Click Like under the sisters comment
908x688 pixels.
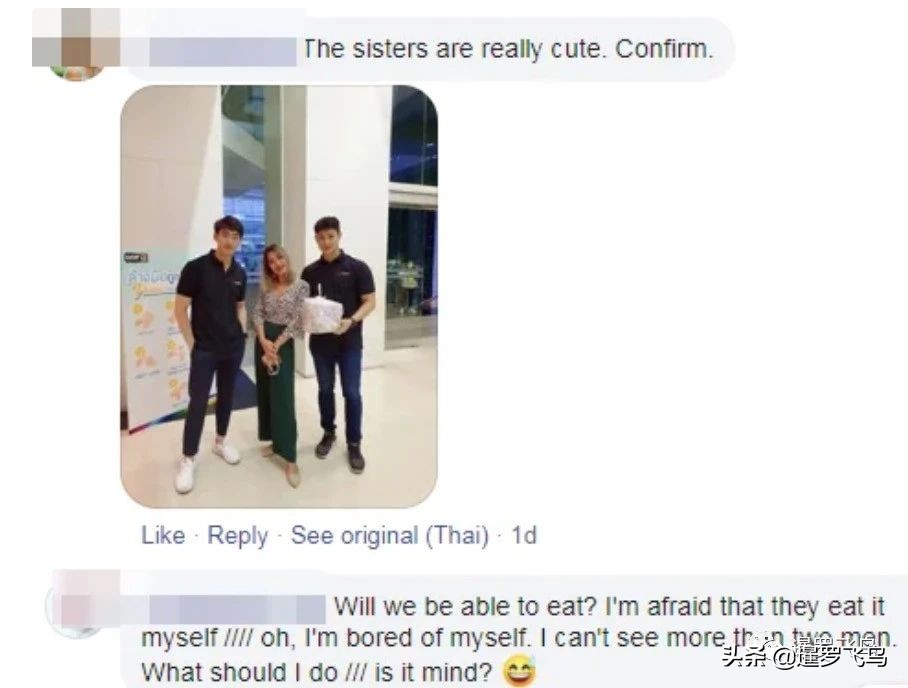[163, 535]
